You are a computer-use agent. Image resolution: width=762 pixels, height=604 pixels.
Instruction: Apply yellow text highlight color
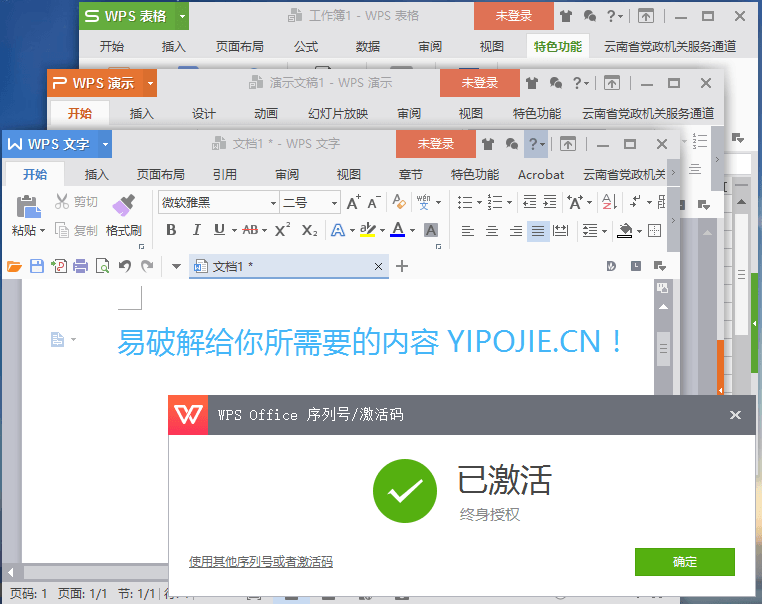point(368,230)
